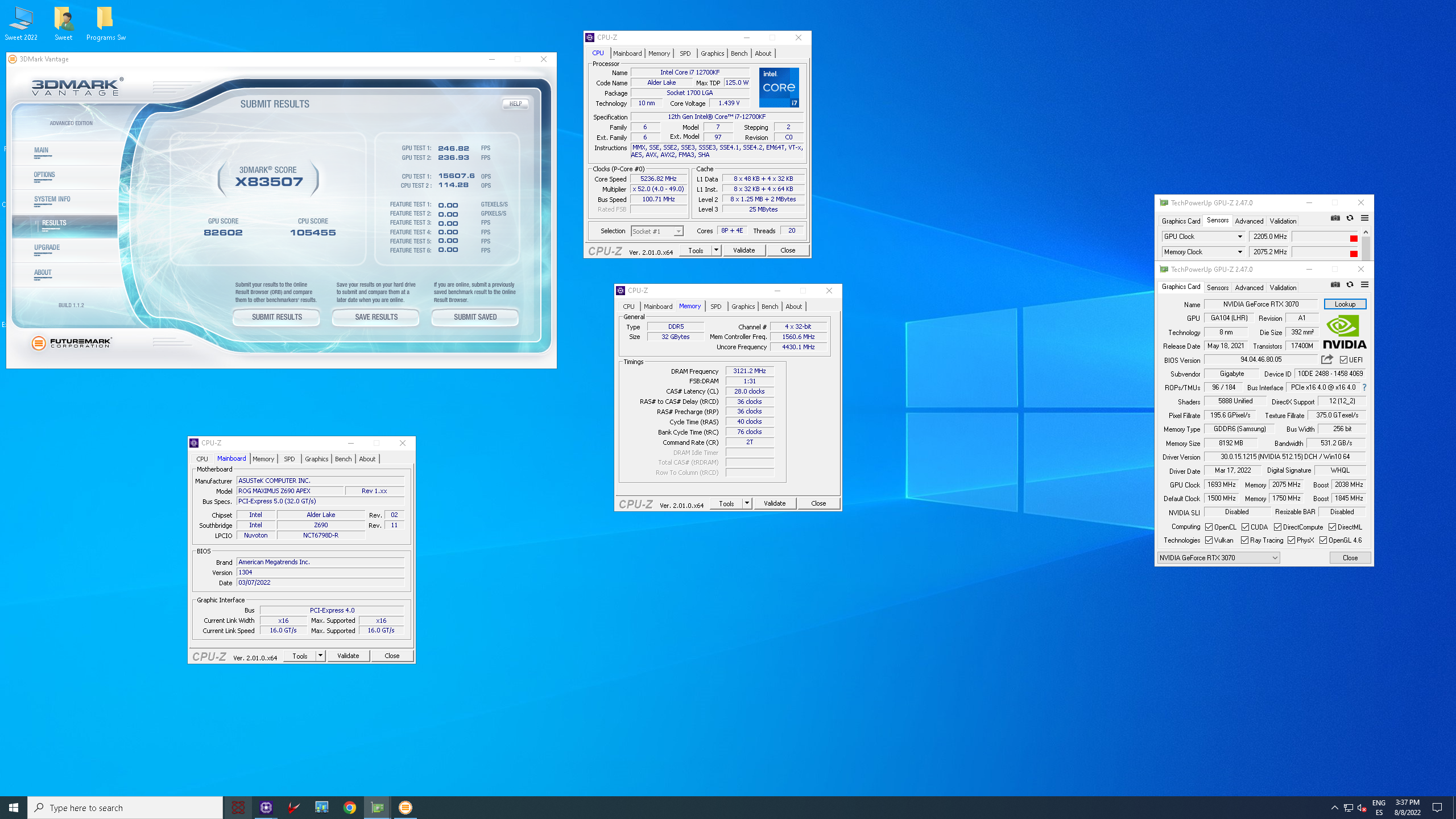The image size is (1456, 819).
Task: Open the hamburger menu in GPU-Z Graphics Card window
Action: tap(1364, 285)
